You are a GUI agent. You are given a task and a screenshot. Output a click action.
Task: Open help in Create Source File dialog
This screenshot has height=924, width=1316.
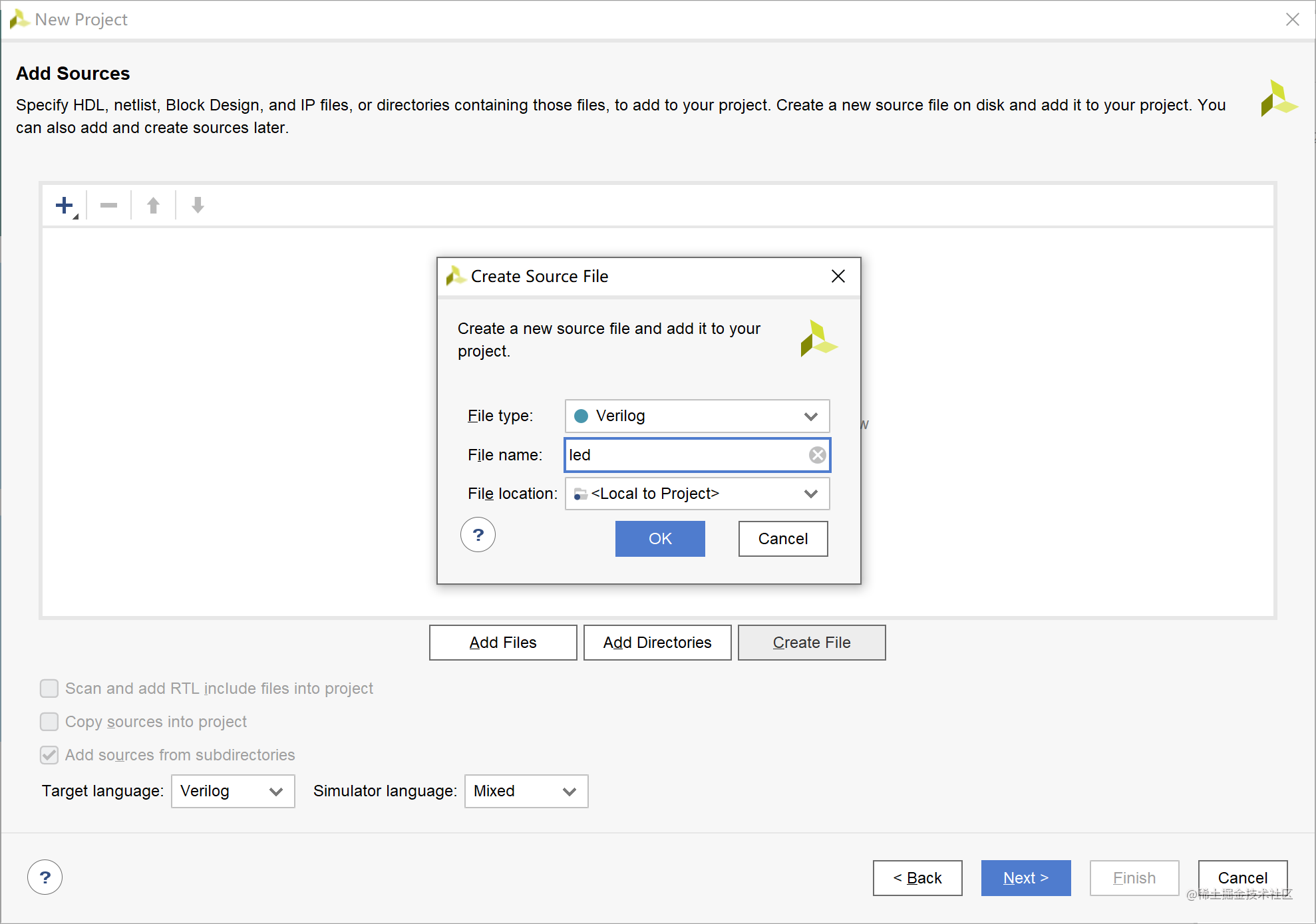[x=478, y=535]
